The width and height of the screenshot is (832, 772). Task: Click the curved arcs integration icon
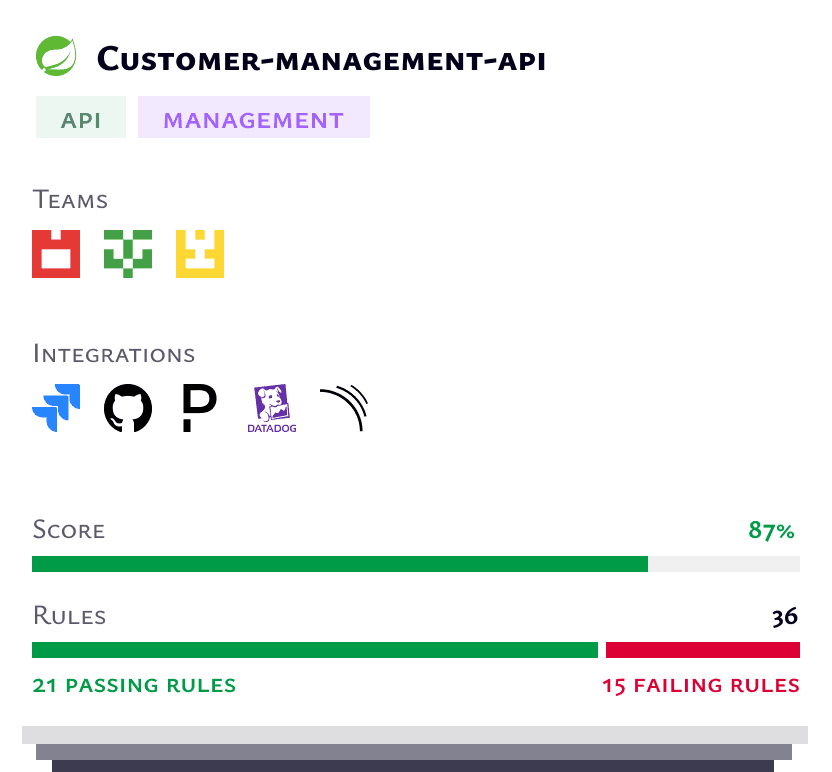tap(345, 409)
